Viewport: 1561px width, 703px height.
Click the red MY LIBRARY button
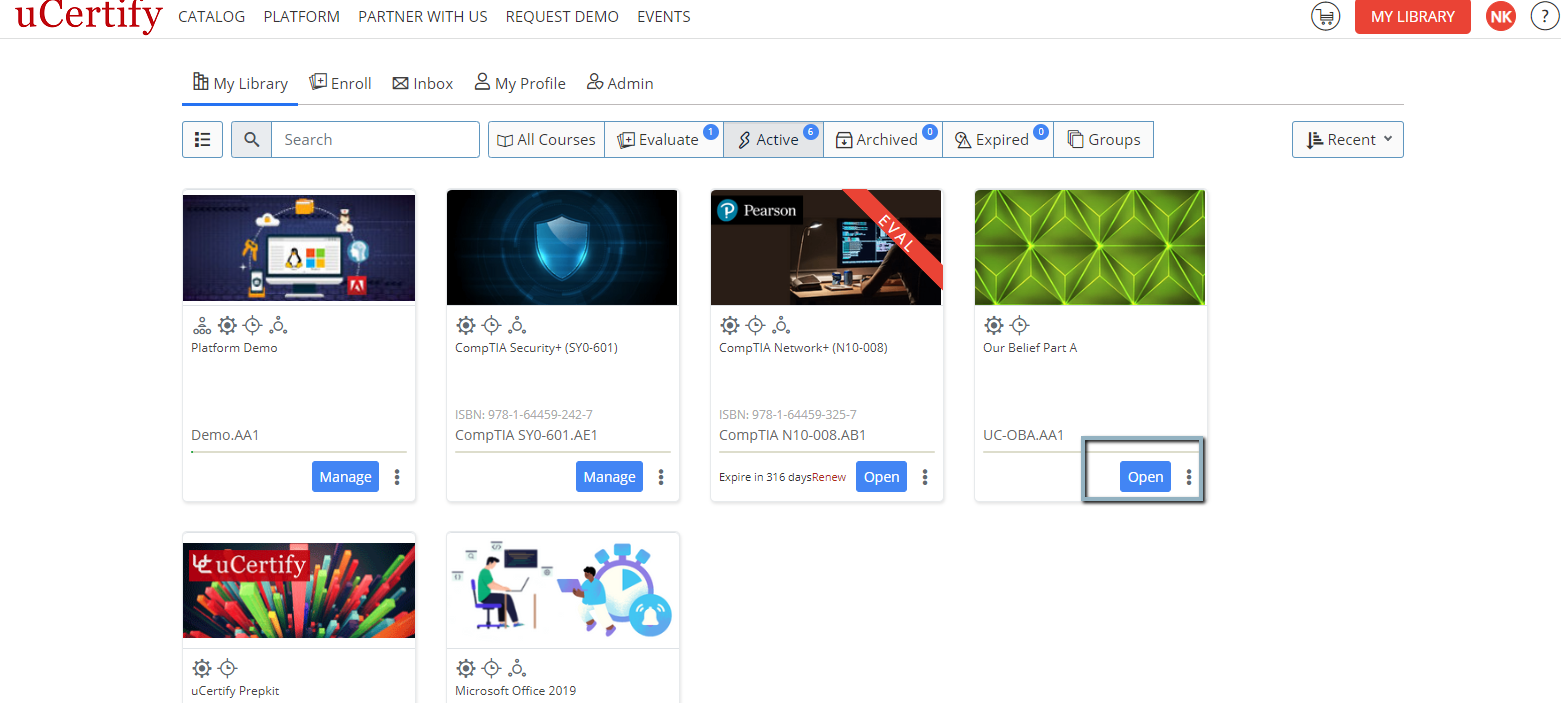1412,17
